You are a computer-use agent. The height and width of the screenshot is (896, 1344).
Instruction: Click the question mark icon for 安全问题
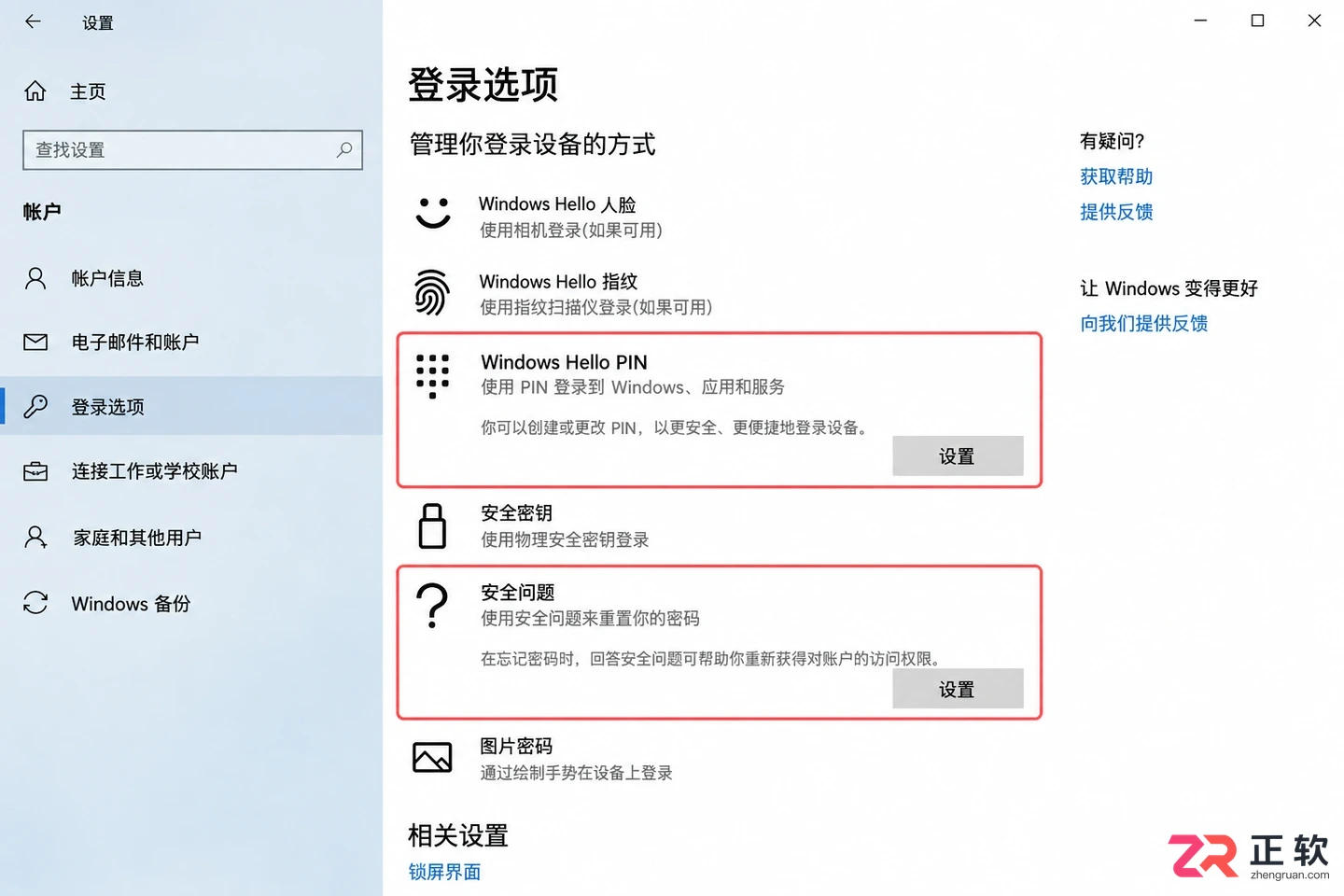point(431,606)
